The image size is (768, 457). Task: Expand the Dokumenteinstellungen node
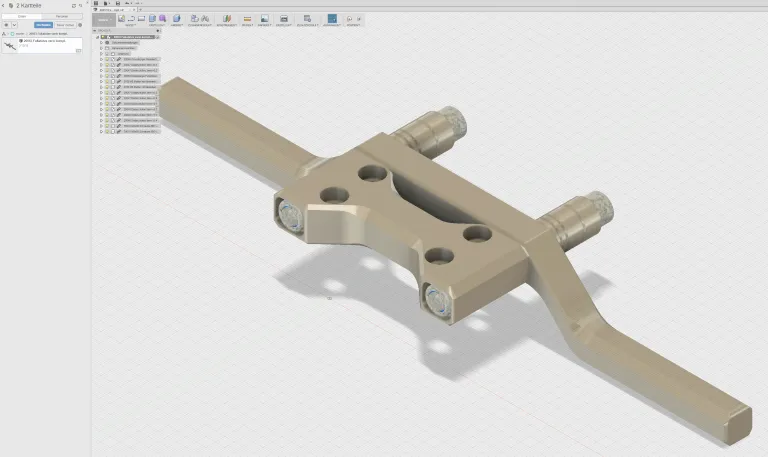(101, 43)
